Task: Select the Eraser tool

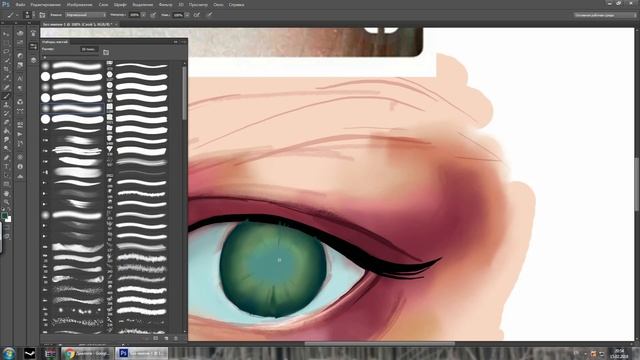Action: tap(7, 122)
